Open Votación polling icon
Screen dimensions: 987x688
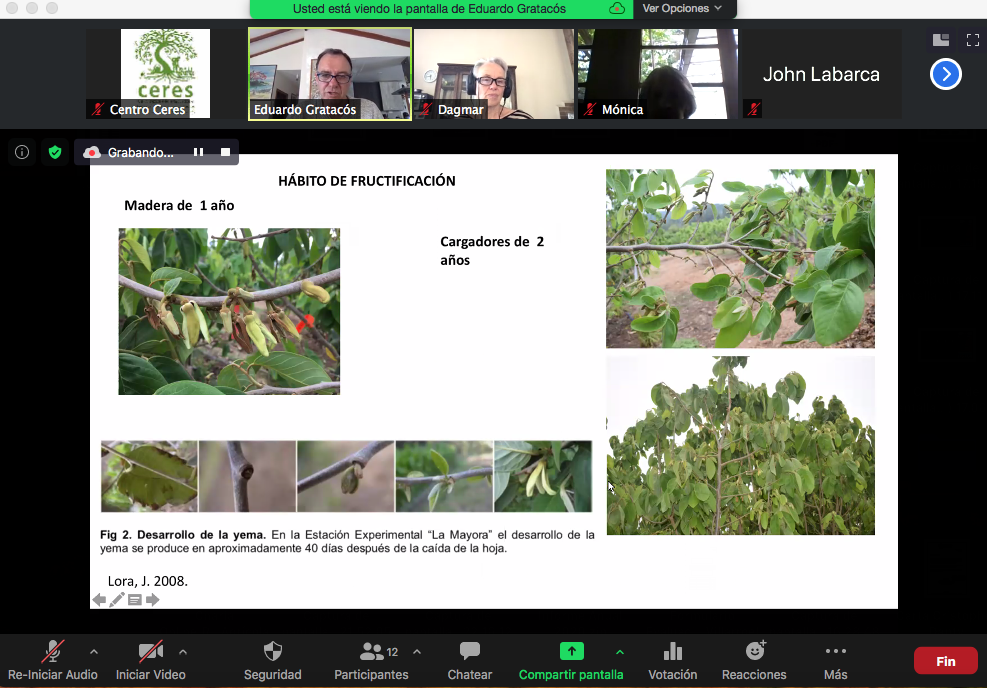(673, 660)
